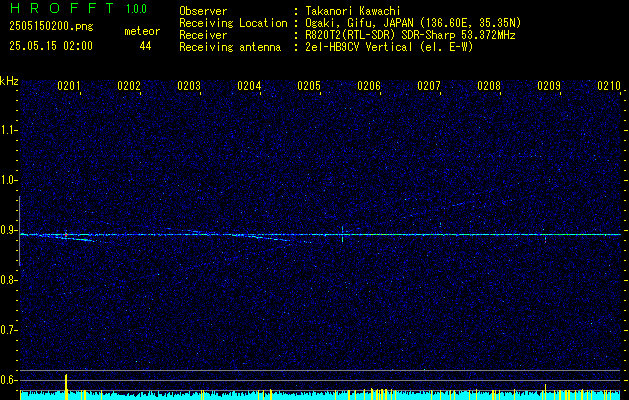Screen dimensions: 629x400
Task: Click the 0.9 kHz axis label
Action: [x=8, y=230]
